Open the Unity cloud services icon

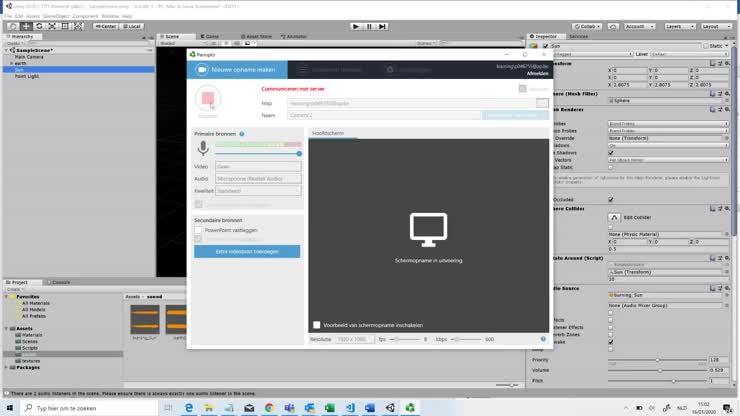tap(613, 26)
